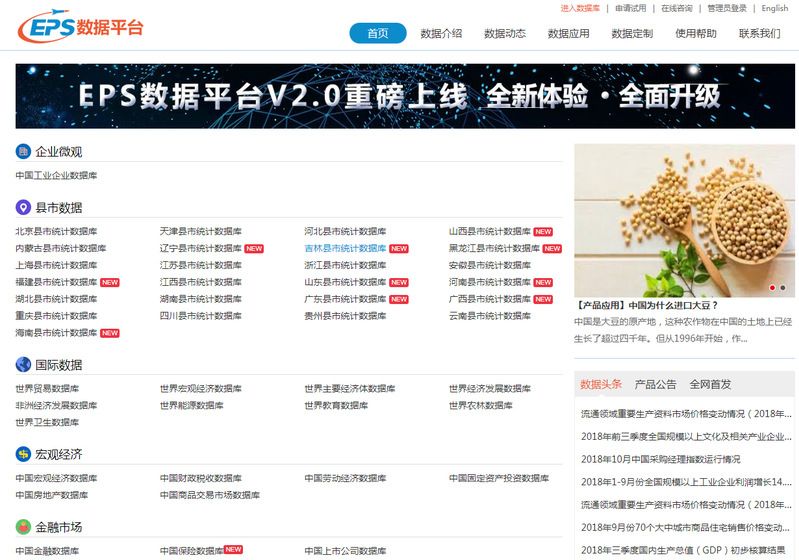
Task: Open 吉林县市统计数据库 link
Action: [x=345, y=248]
